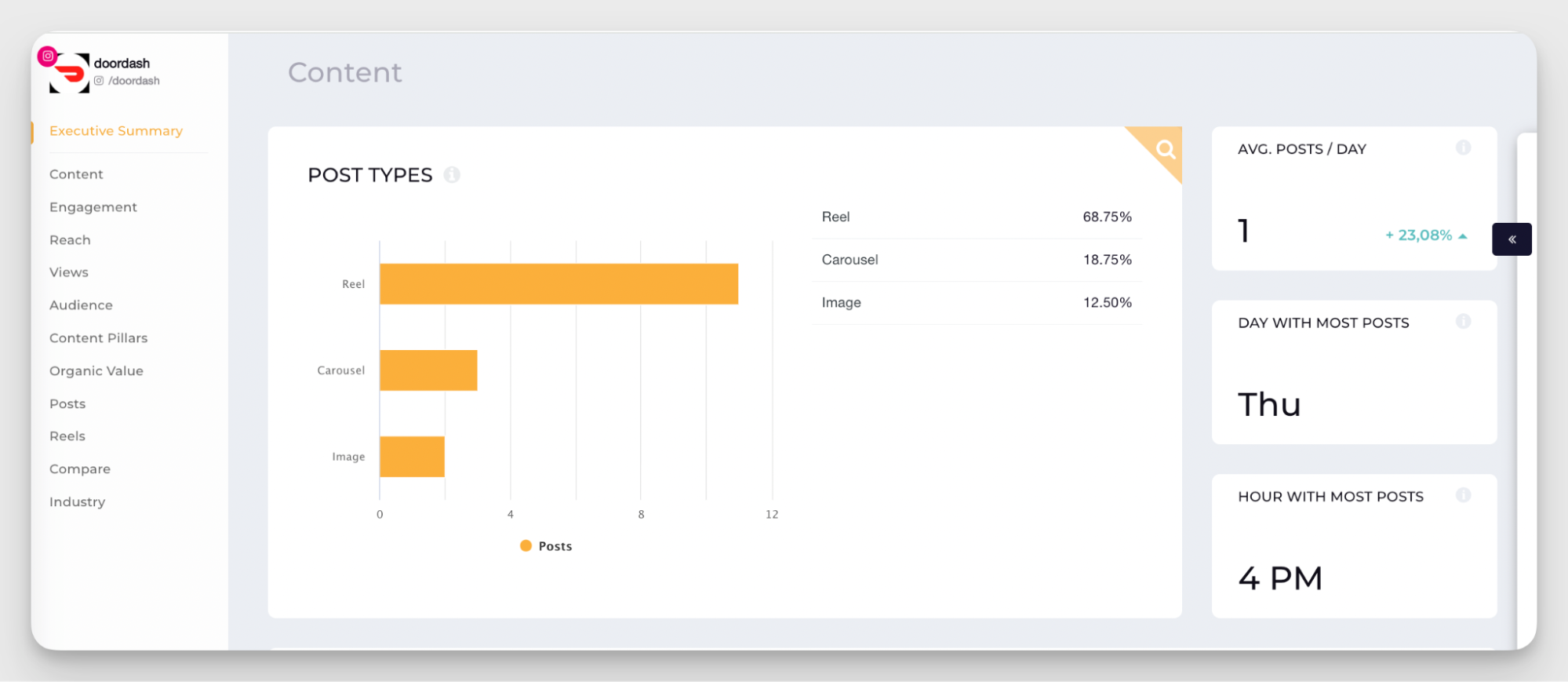Select Organic Value in the sidebar

pos(96,371)
